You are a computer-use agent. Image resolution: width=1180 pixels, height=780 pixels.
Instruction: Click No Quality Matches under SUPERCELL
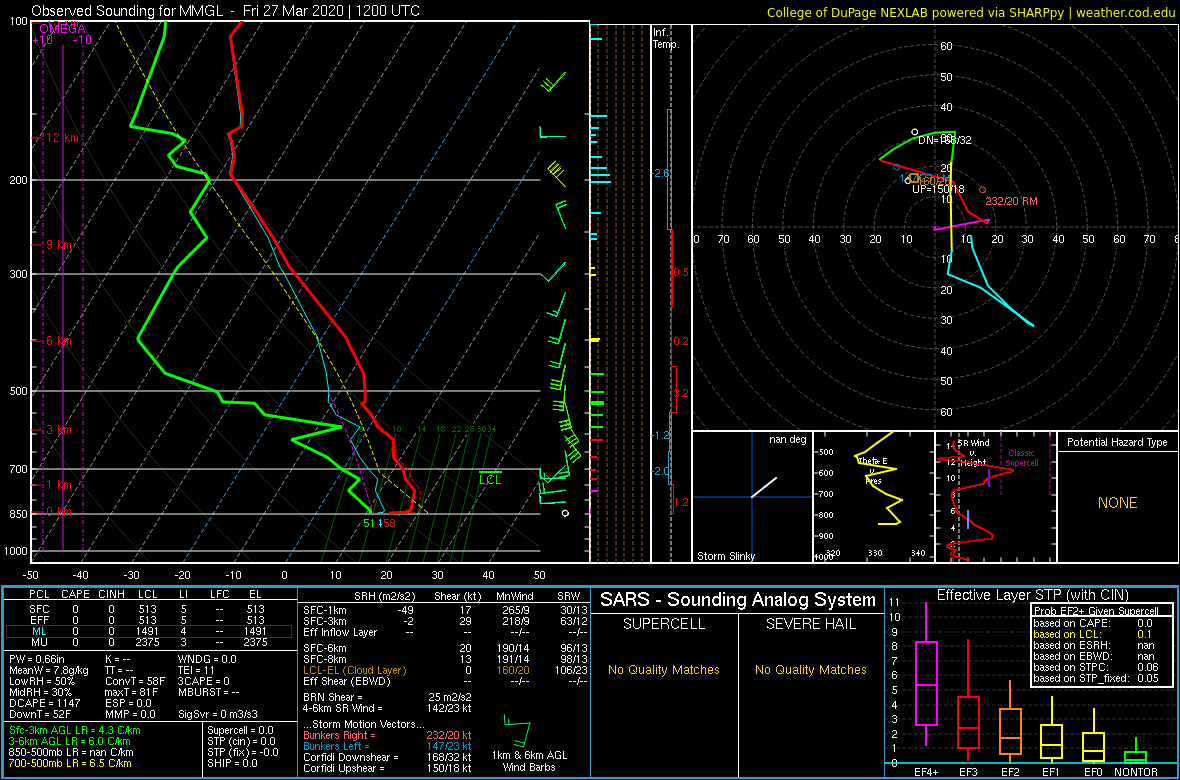click(x=663, y=670)
